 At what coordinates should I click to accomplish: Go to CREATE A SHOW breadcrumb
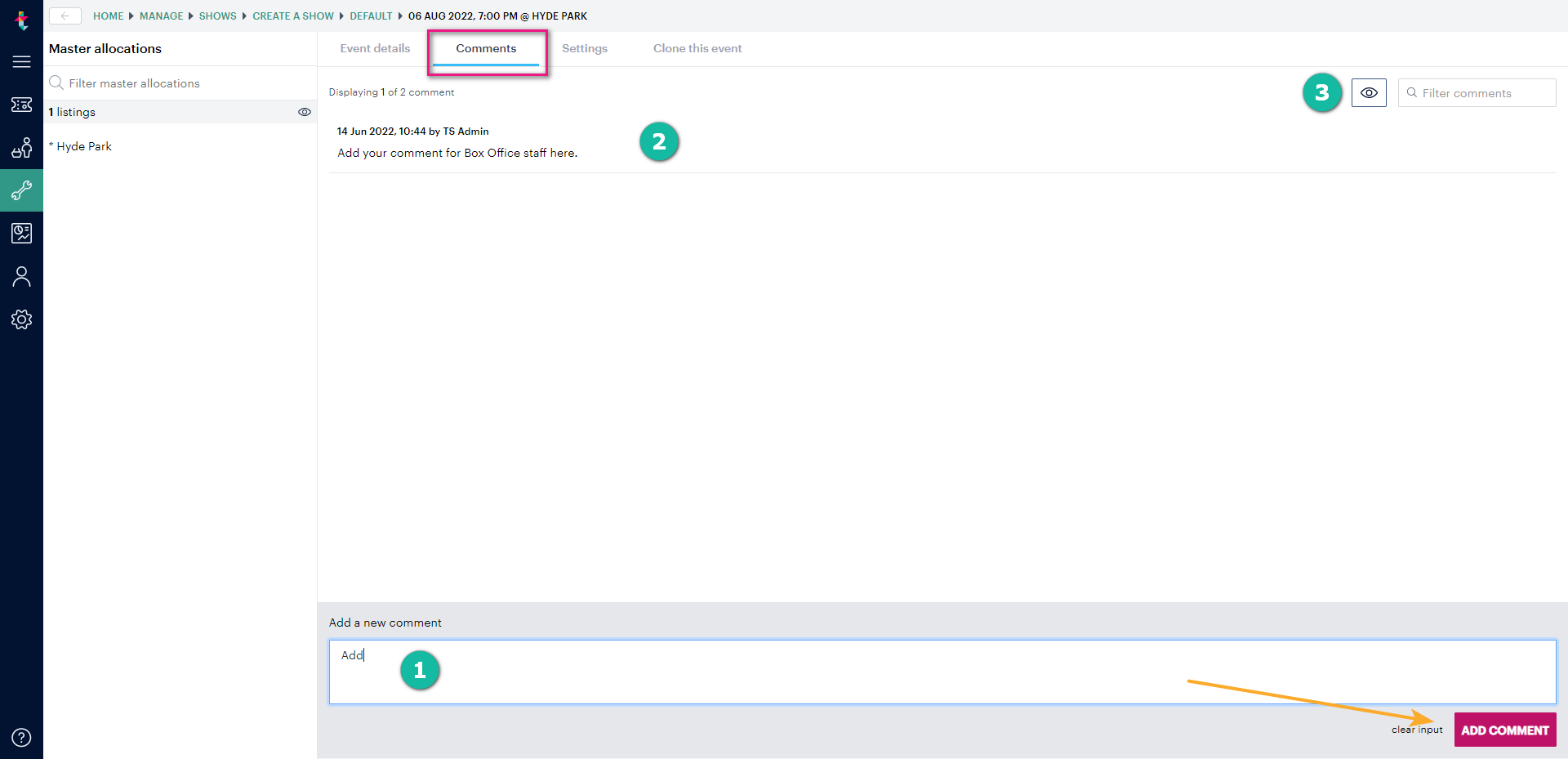[x=293, y=16]
